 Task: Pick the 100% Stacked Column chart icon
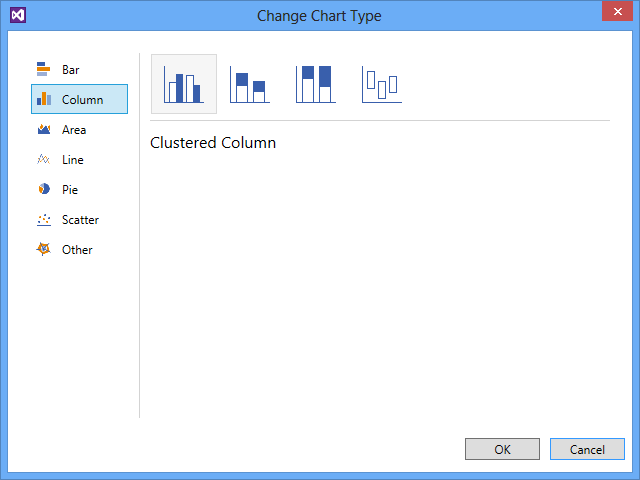pyautogui.click(x=315, y=85)
